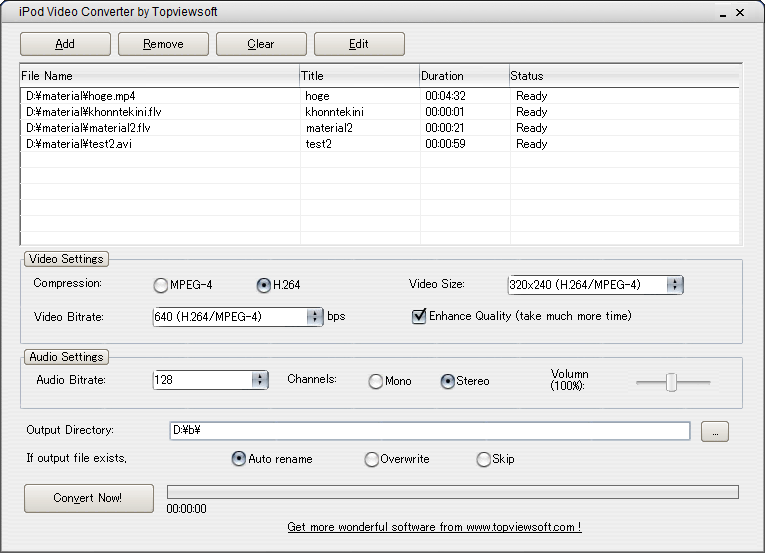The height and width of the screenshot is (553, 765).
Task: Click the title cell 'material2'
Action: [x=329, y=128]
